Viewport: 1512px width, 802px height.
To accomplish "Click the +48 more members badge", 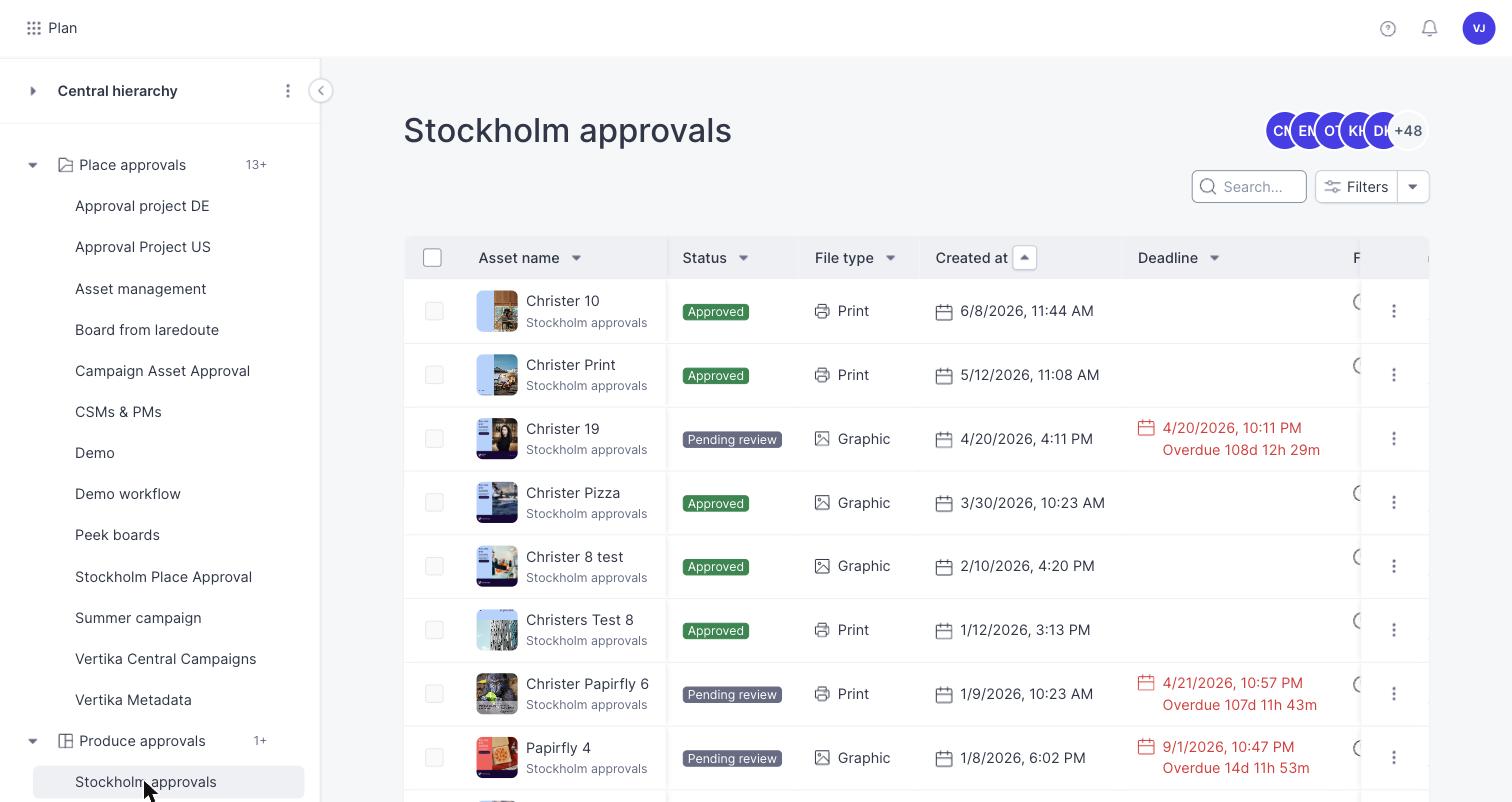I will (1408, 131).
